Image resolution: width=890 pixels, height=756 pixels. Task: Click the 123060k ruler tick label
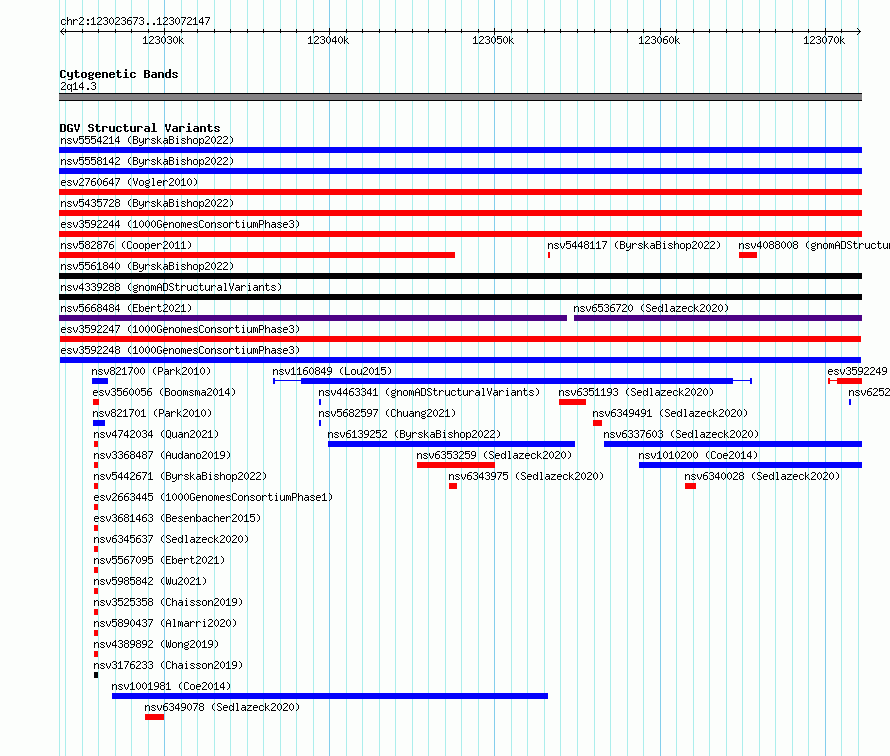point(659,40)
